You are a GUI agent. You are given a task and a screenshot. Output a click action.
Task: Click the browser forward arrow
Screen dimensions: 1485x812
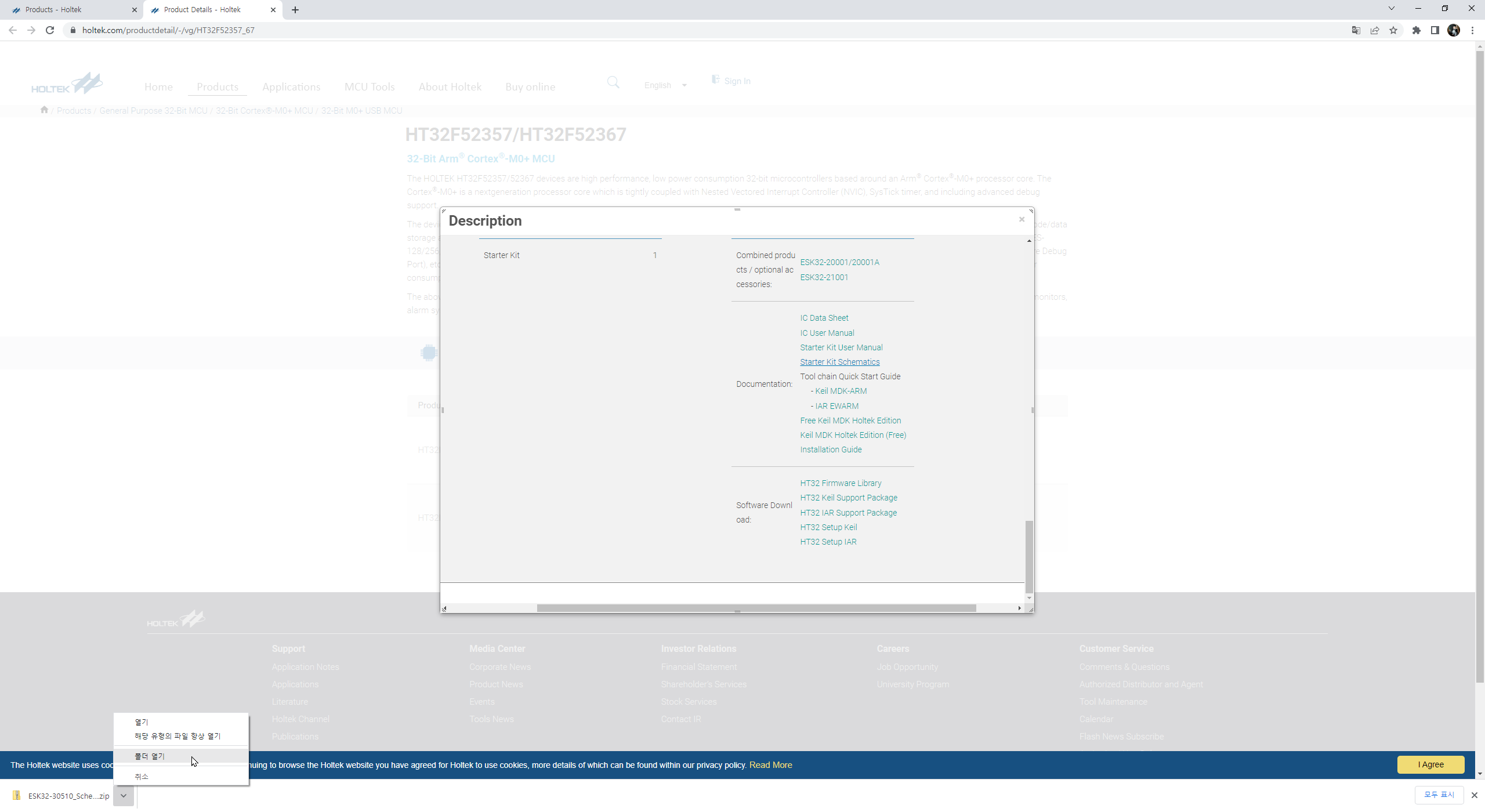(x=31, y=30)
